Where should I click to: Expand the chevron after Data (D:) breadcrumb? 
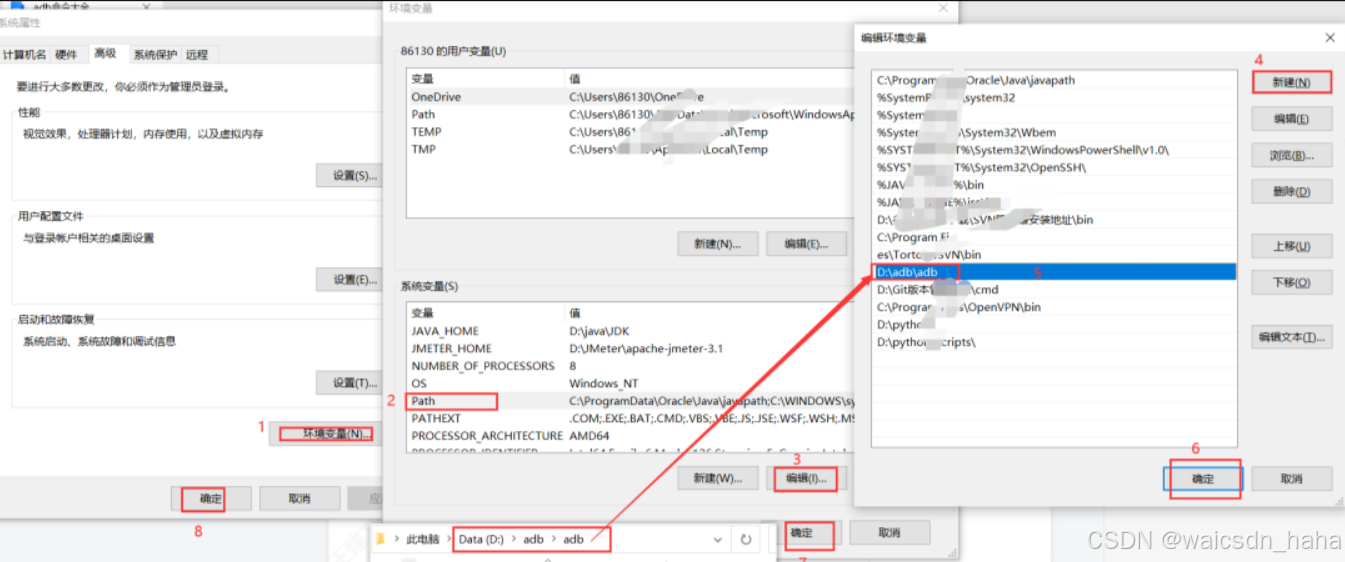[513, 539]
